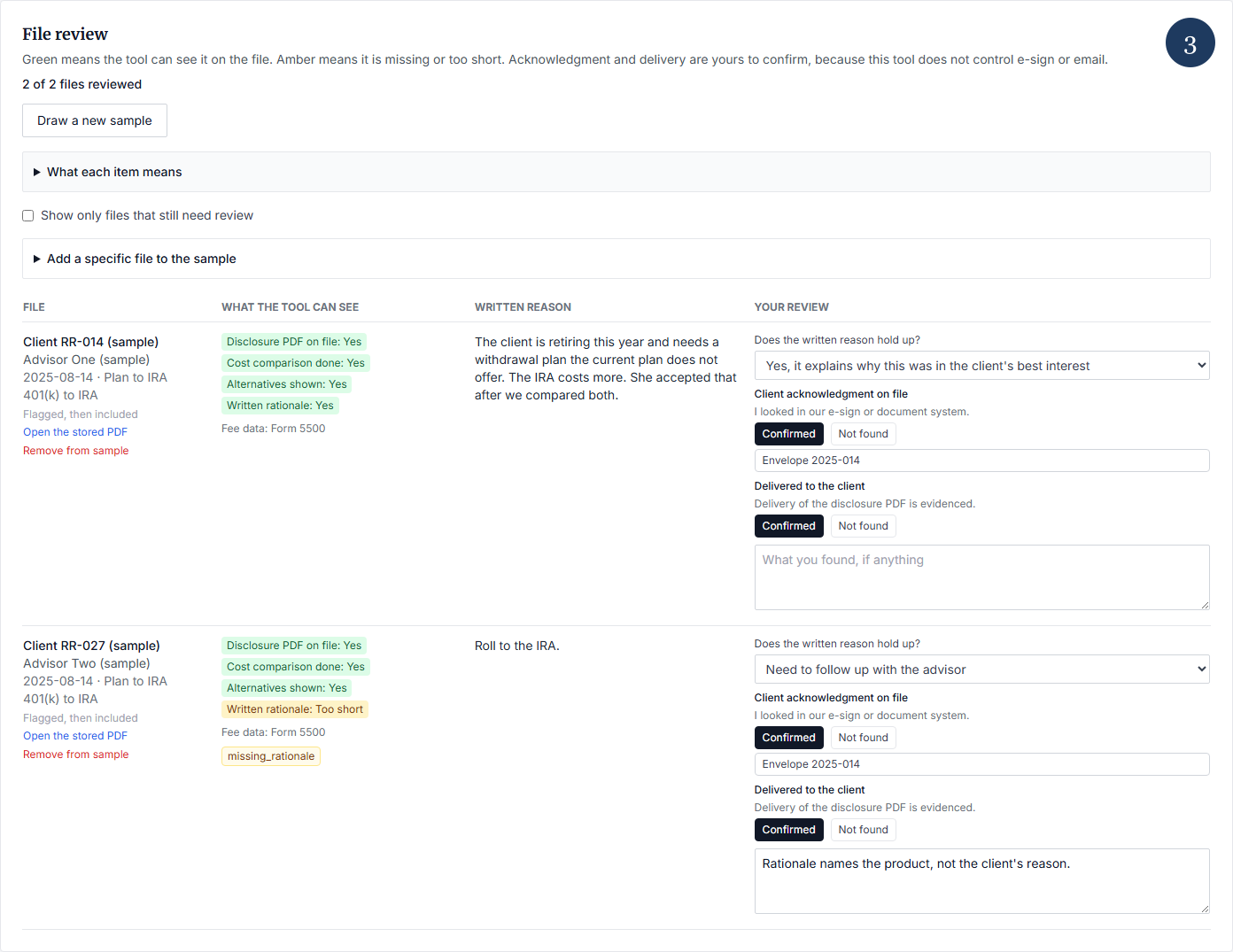Set RR-014 client acknowledgment to Confirmed
Image resolution: width=1233 pixels, height=952 pixels.
pyautogui.click(x=788, y=434)
